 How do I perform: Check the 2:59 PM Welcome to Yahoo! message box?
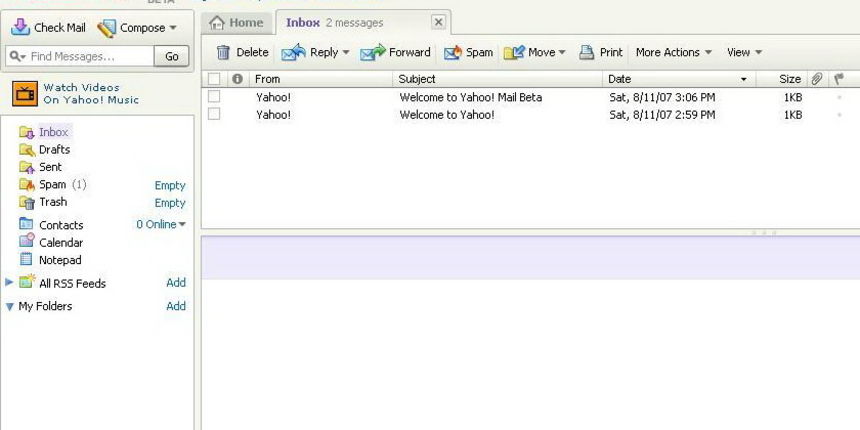(x=214, y=114)
